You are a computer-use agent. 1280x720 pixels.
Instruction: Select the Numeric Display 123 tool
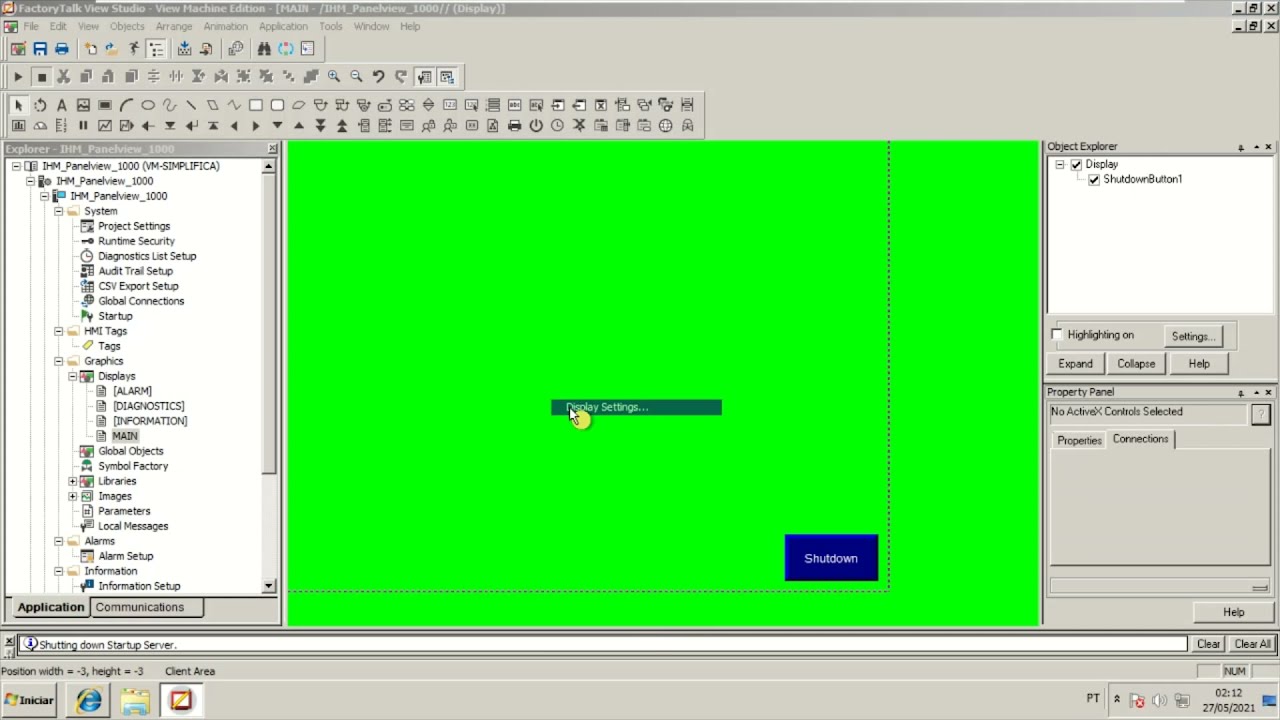pyautogui.click(x=450, y=105)
